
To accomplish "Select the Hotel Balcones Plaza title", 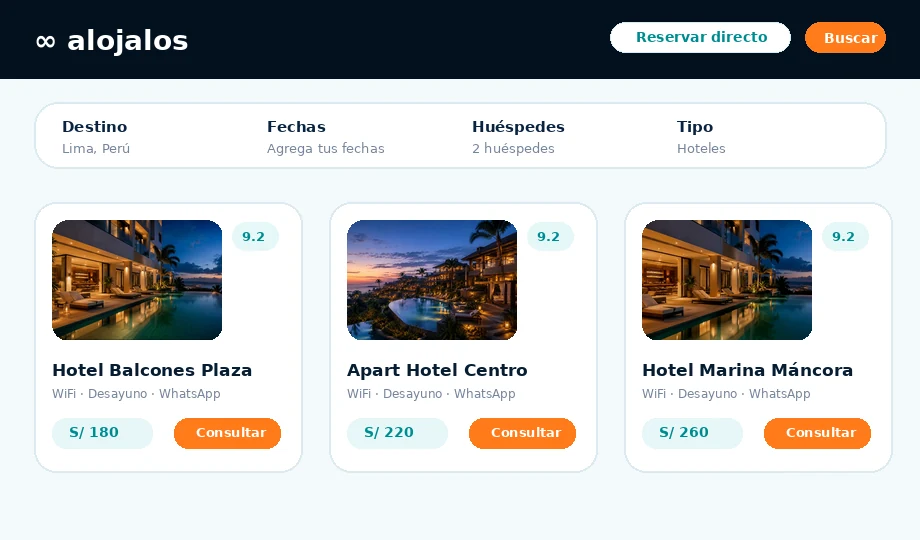I will pos(152,370).
